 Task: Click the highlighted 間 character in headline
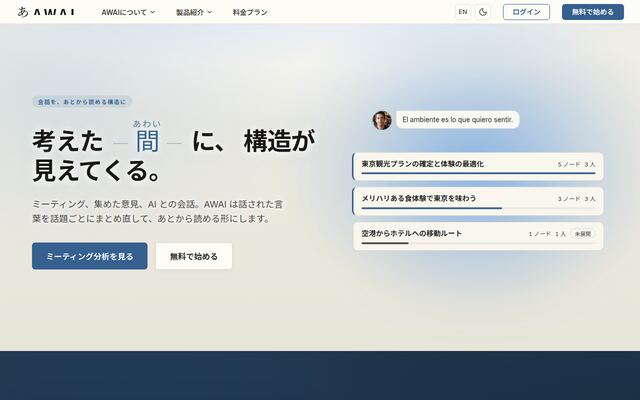[147, 141]
